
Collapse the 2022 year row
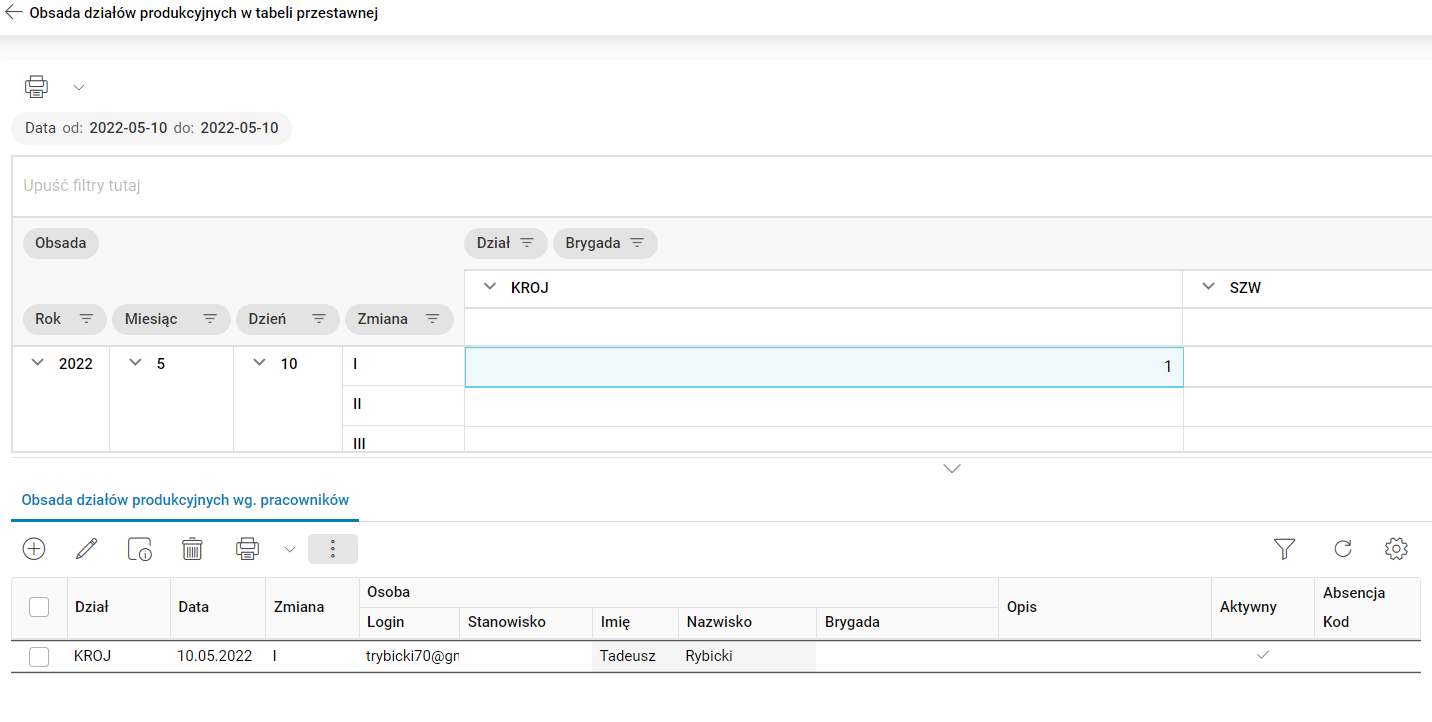[38, 363]
